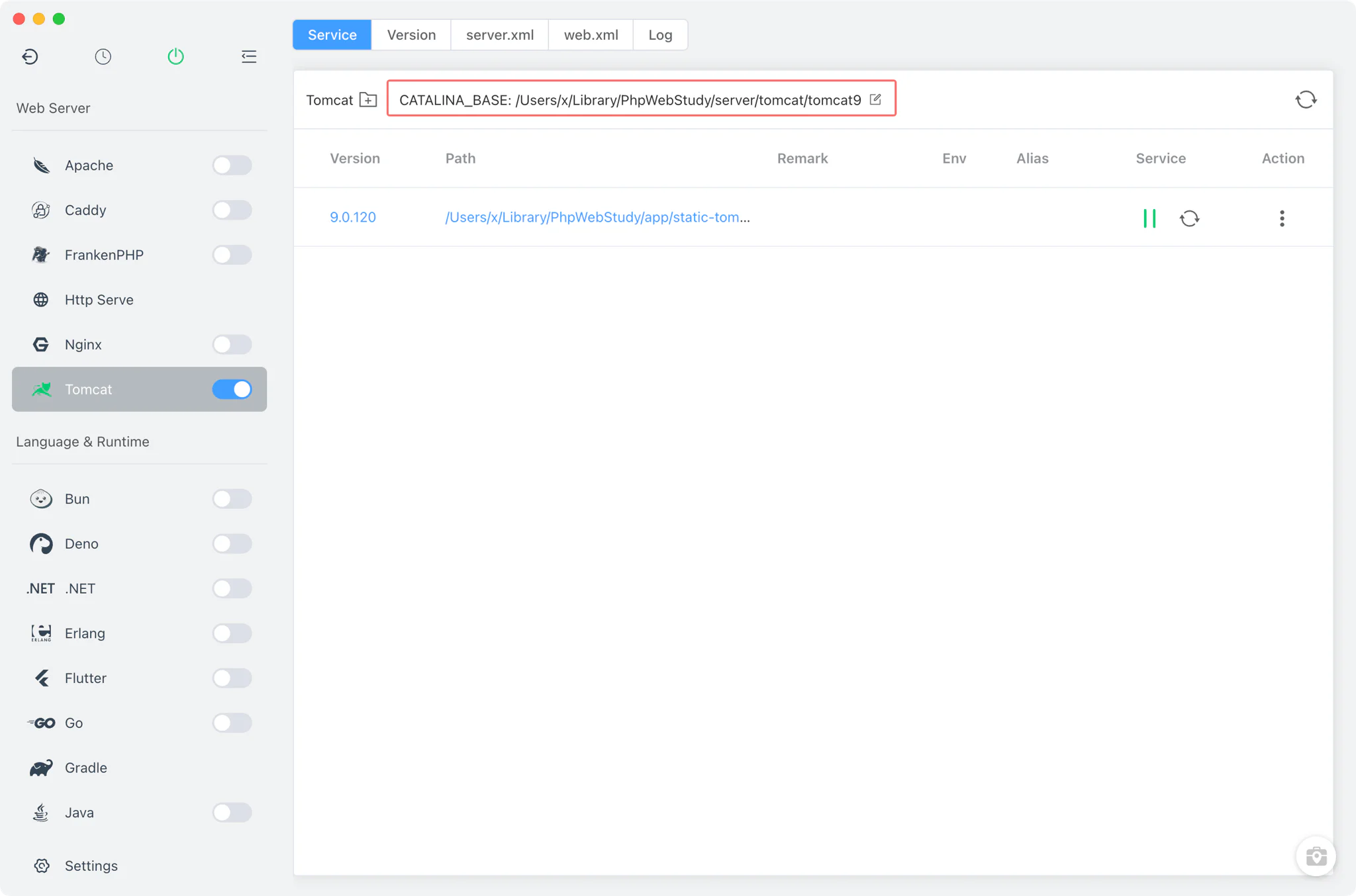Click the CATALINA_BASE path text
The width and height of the screenshot is (1356, 896).
[x=630, y=100]
